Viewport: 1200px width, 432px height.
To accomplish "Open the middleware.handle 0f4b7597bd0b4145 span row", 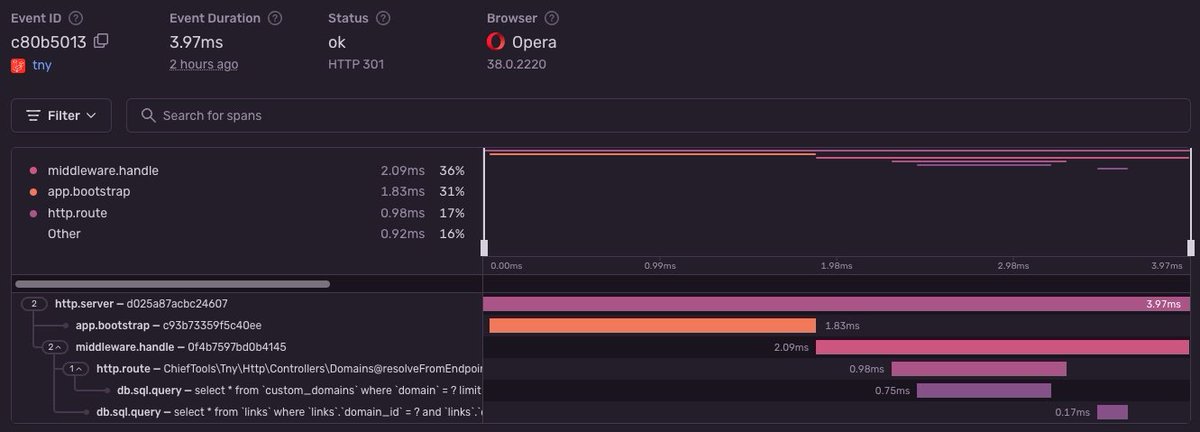I will click(x=600, y=347).
